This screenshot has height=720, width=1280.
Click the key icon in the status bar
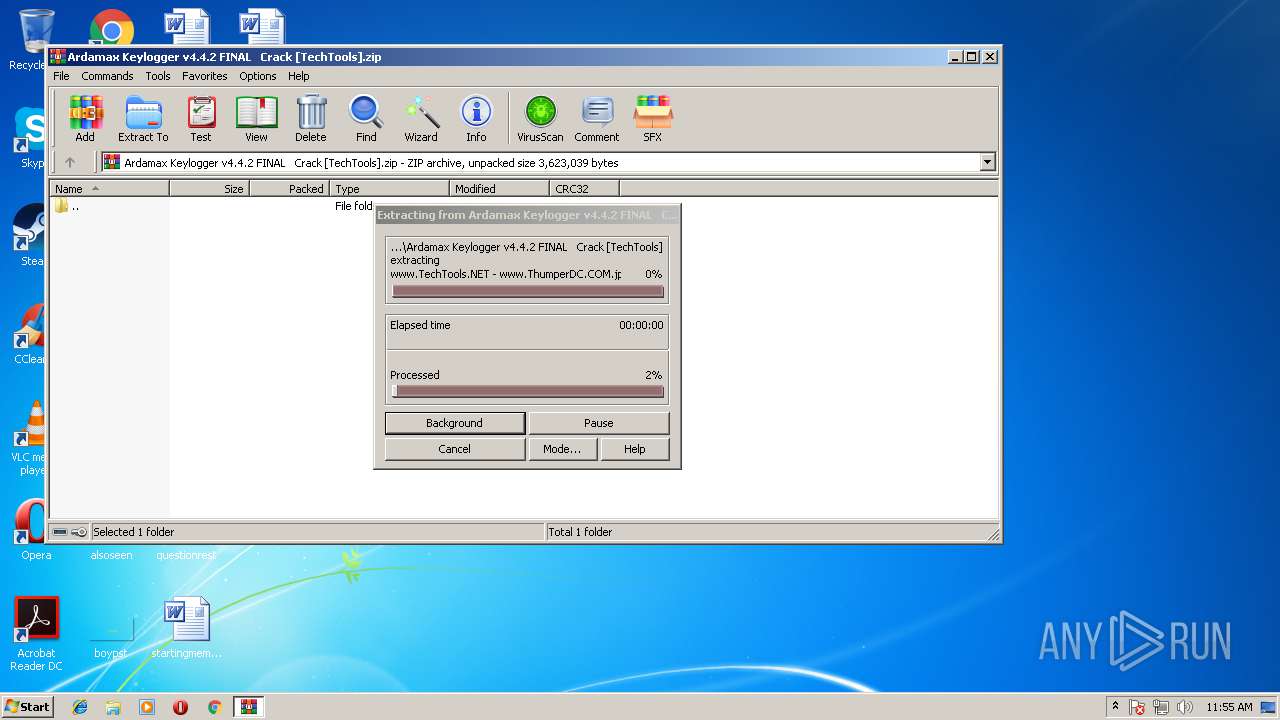pyautogui.click(x=79, y=532)
